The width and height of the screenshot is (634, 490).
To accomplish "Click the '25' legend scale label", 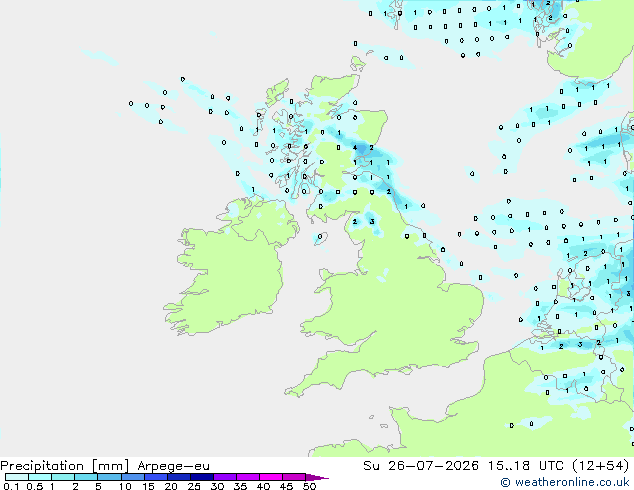I will pyautogui.click(x=194, y=486).
